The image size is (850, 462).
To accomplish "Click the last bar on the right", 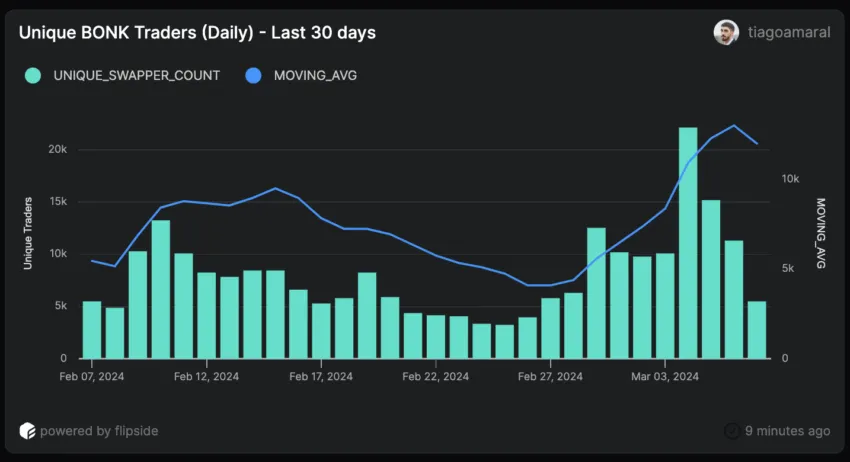I will 757,329.
